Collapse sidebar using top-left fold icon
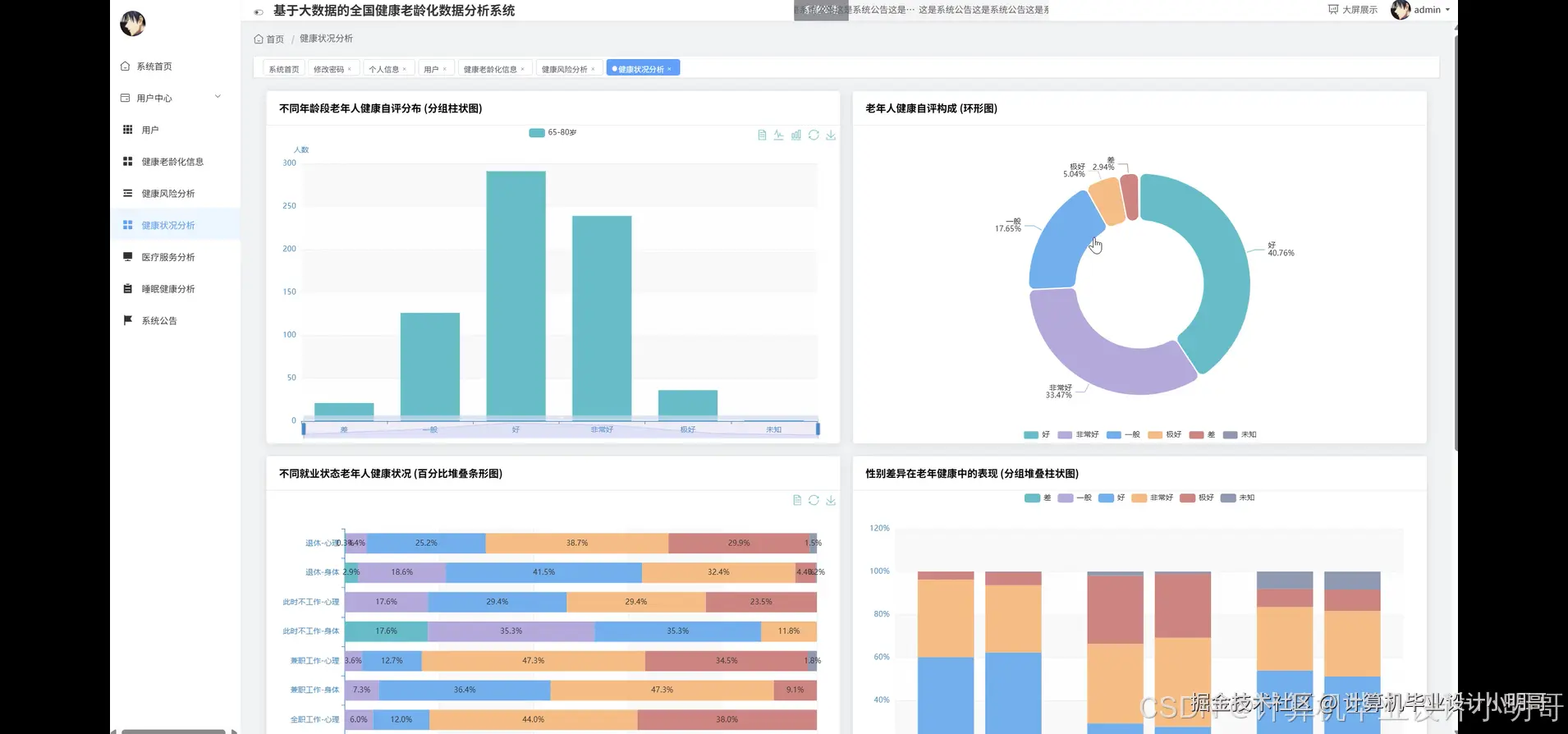The height and width of the screenshot is (734, 1568). point(259,11)
